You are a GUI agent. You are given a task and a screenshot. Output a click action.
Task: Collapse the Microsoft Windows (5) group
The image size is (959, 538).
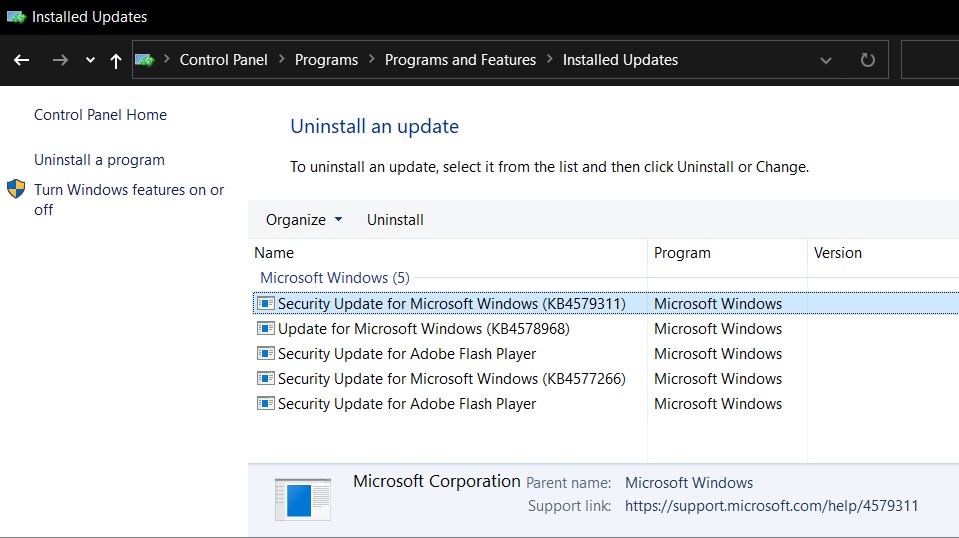coord(335,278)
